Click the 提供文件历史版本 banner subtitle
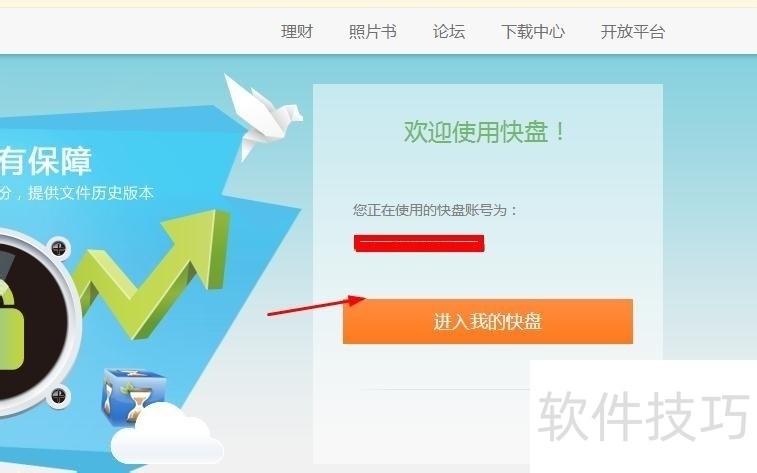The image size is (757, 473). (x=91, y=193)
